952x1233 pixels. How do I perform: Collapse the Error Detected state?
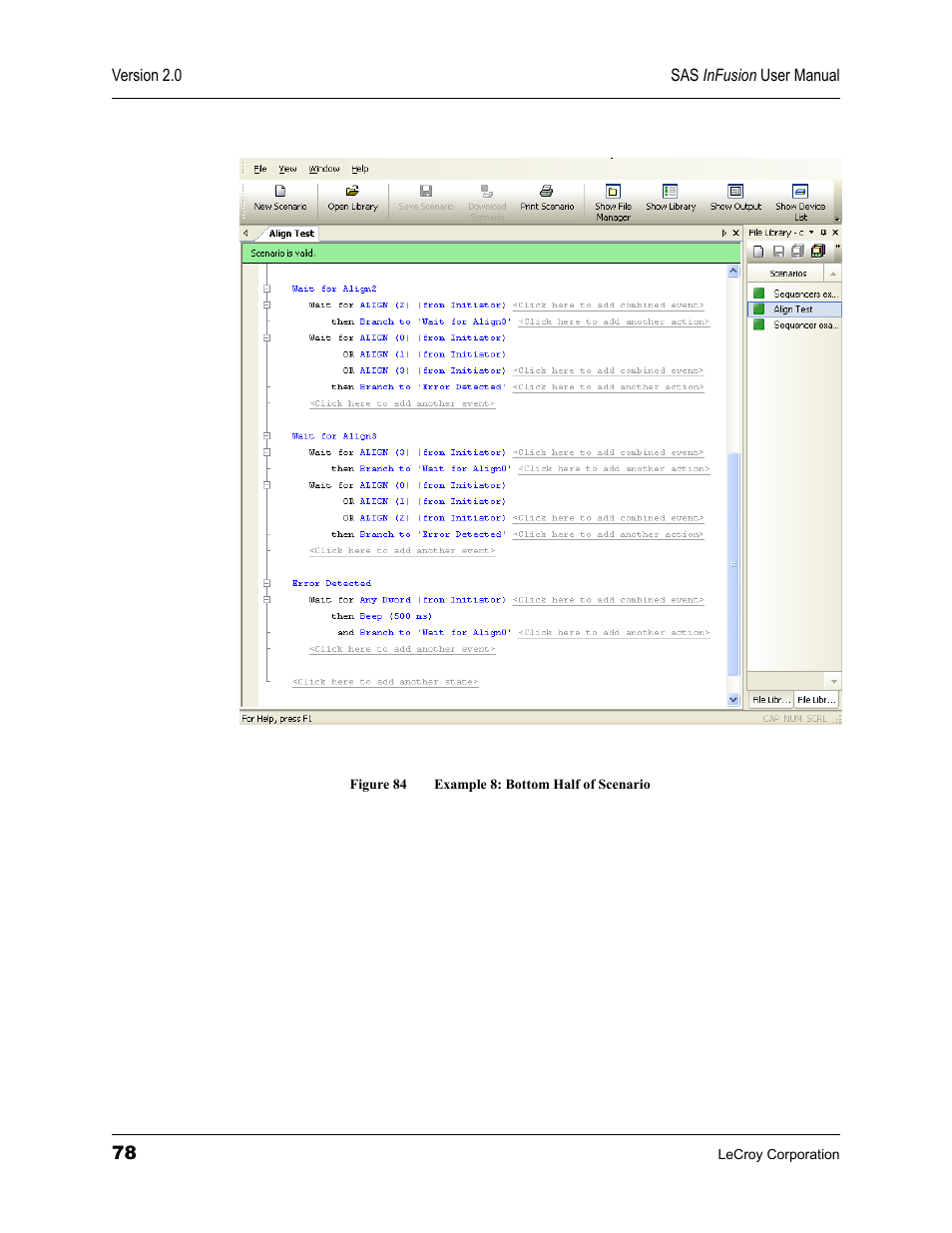click(267, 583)
